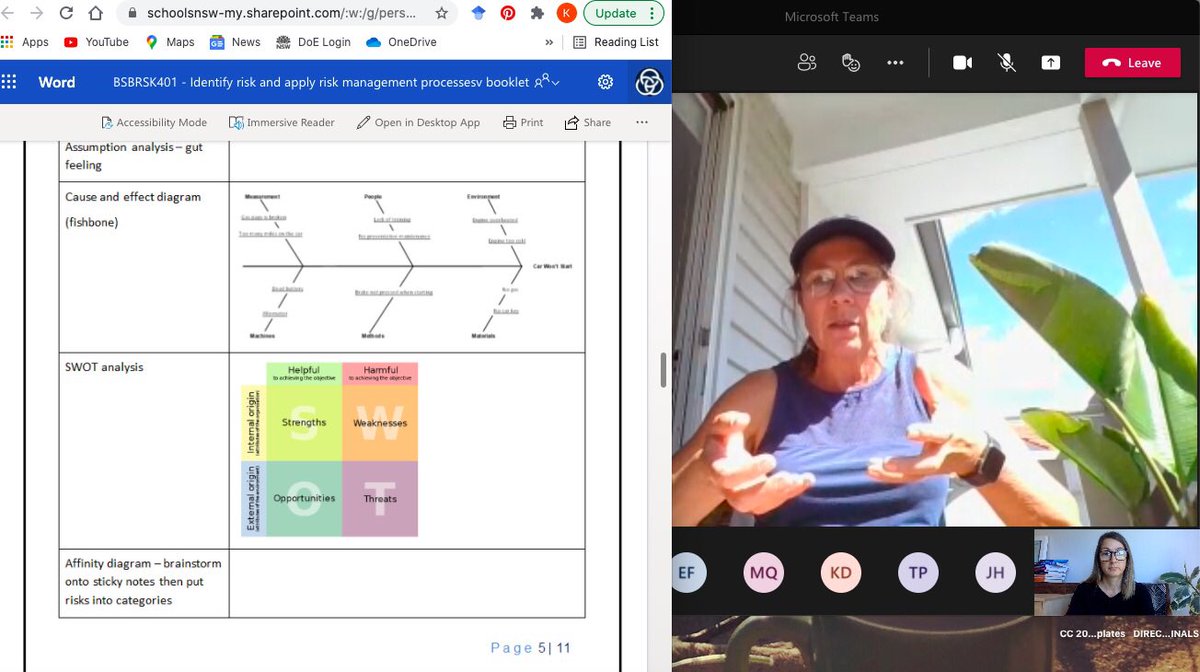
Task: Click the browser forward arrow
Action: click(x=35, y=13)
